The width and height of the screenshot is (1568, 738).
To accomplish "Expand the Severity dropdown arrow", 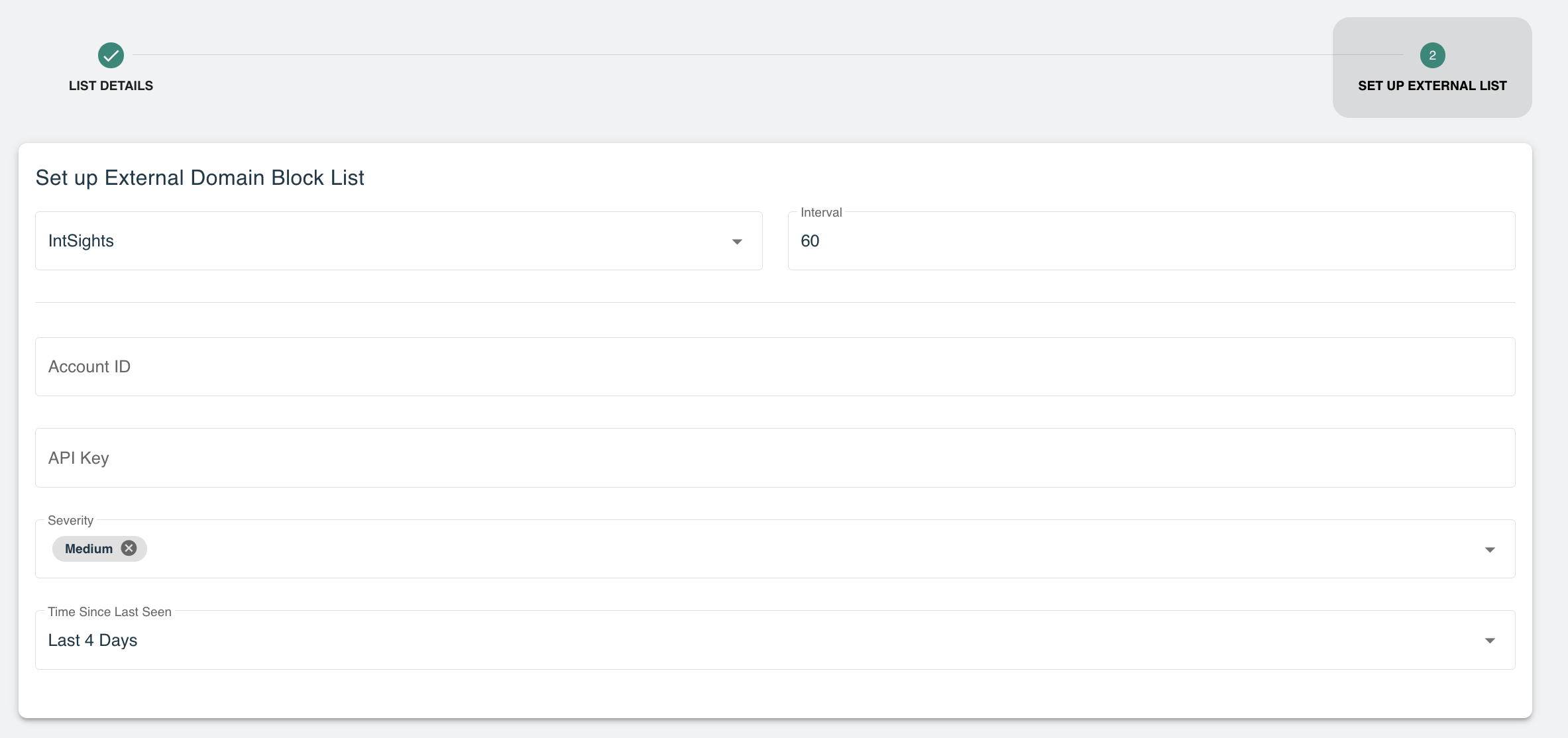I will [x=1490, y=550].
